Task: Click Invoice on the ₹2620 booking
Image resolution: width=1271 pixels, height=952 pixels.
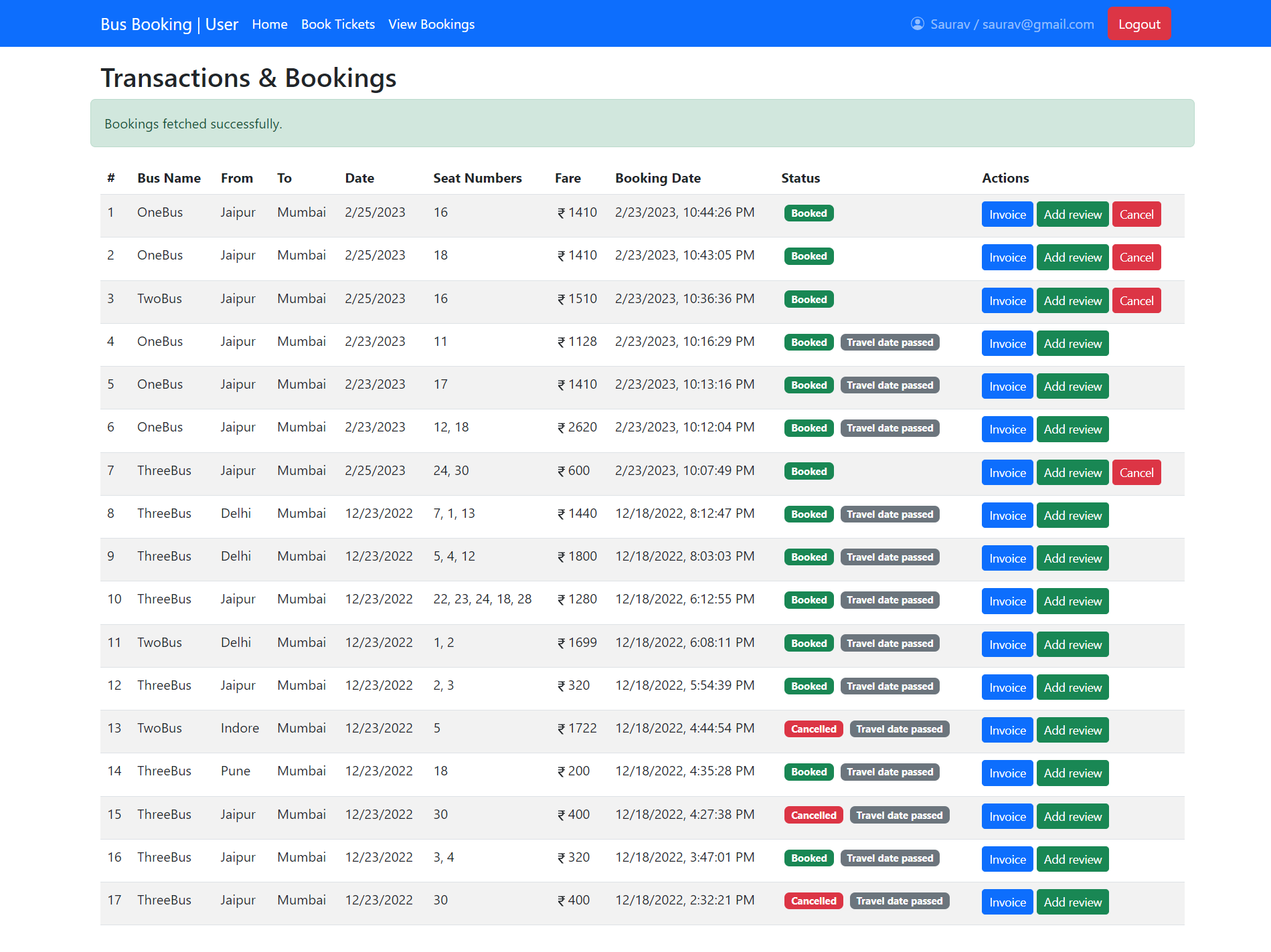Action: pos(1007,429)
